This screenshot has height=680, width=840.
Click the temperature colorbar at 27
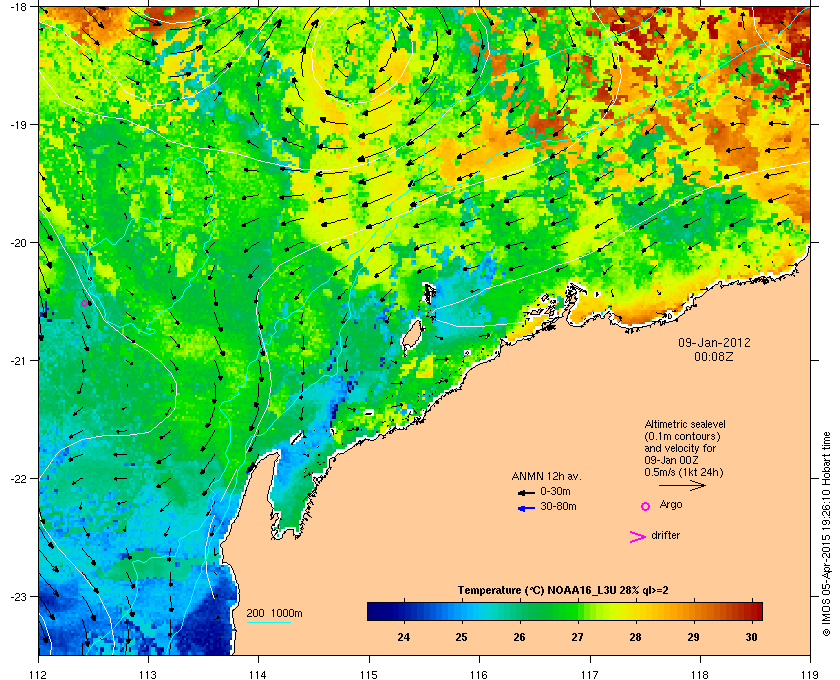pyautogui.click(x=577, y=611)
